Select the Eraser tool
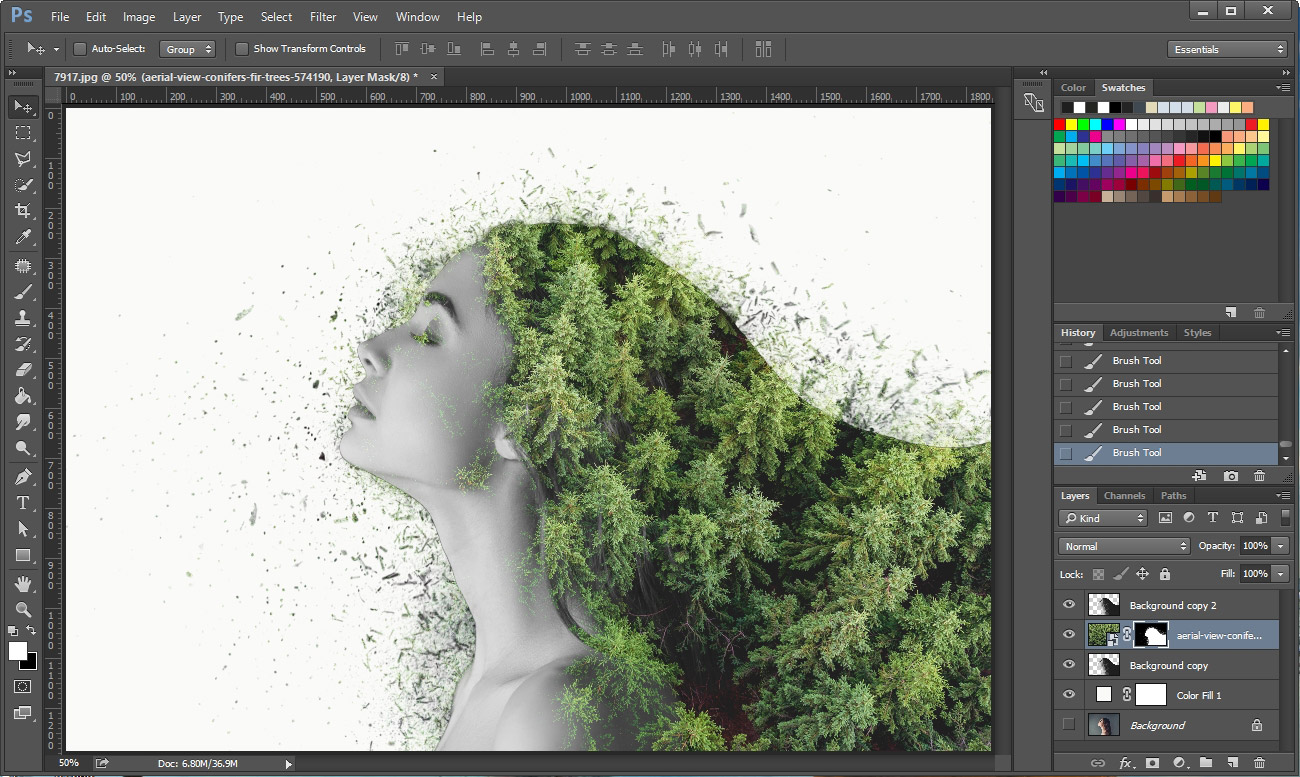1300x777 pixels. [23, 370]
